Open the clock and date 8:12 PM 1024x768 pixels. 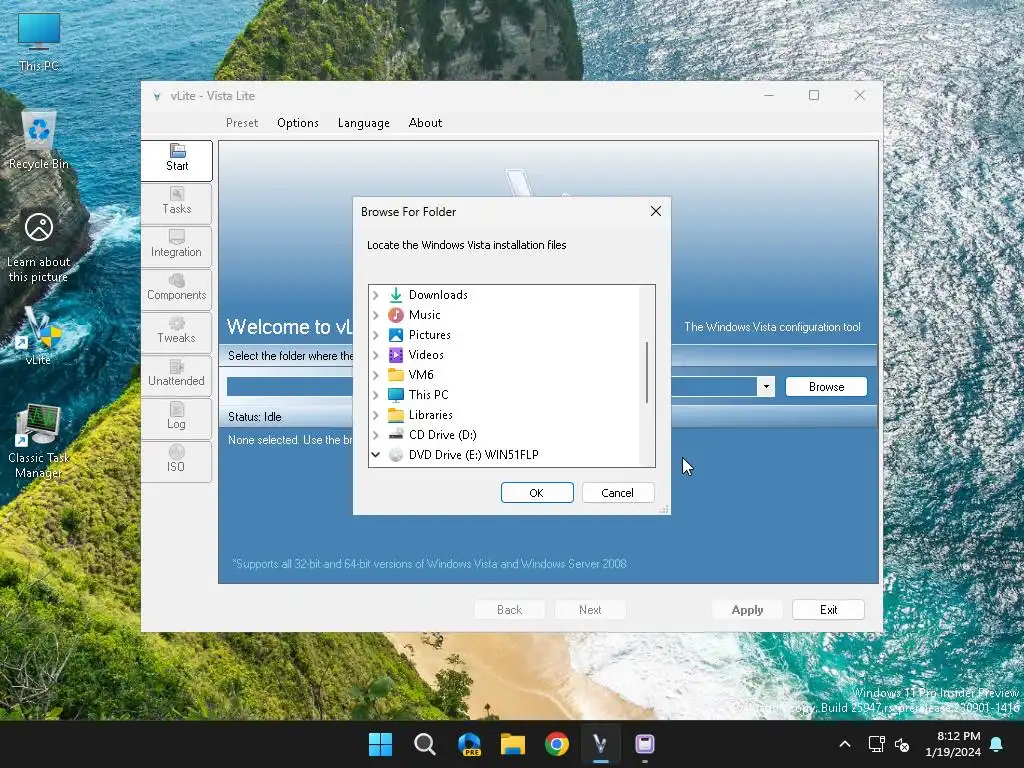[953, 744]
